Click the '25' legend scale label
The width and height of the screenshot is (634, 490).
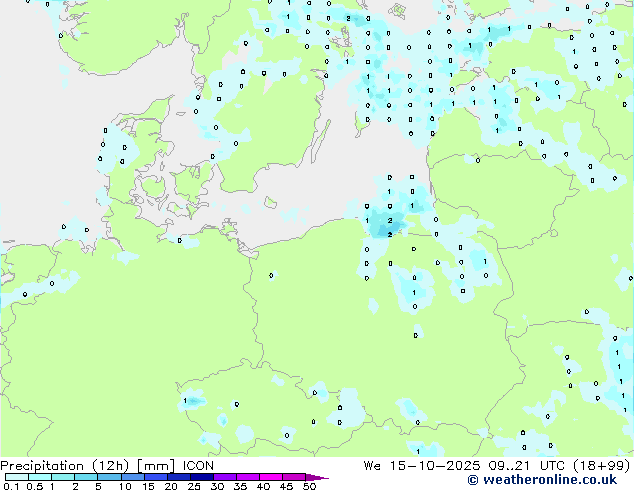194,486
